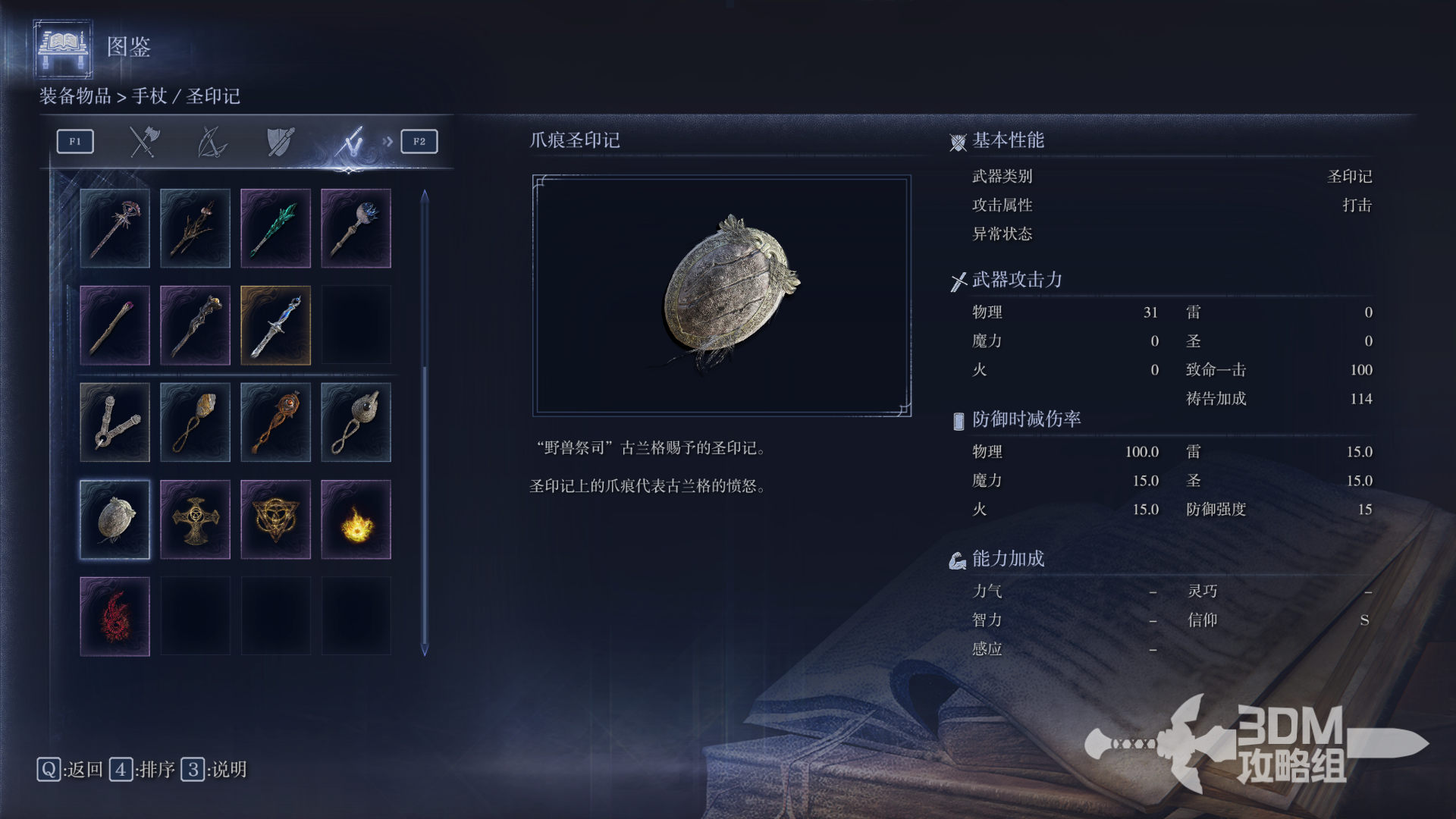This screenshot has height=819, width=1456.
Task: Select the red dragon seal icon
Action: click(x=115, y=617)
